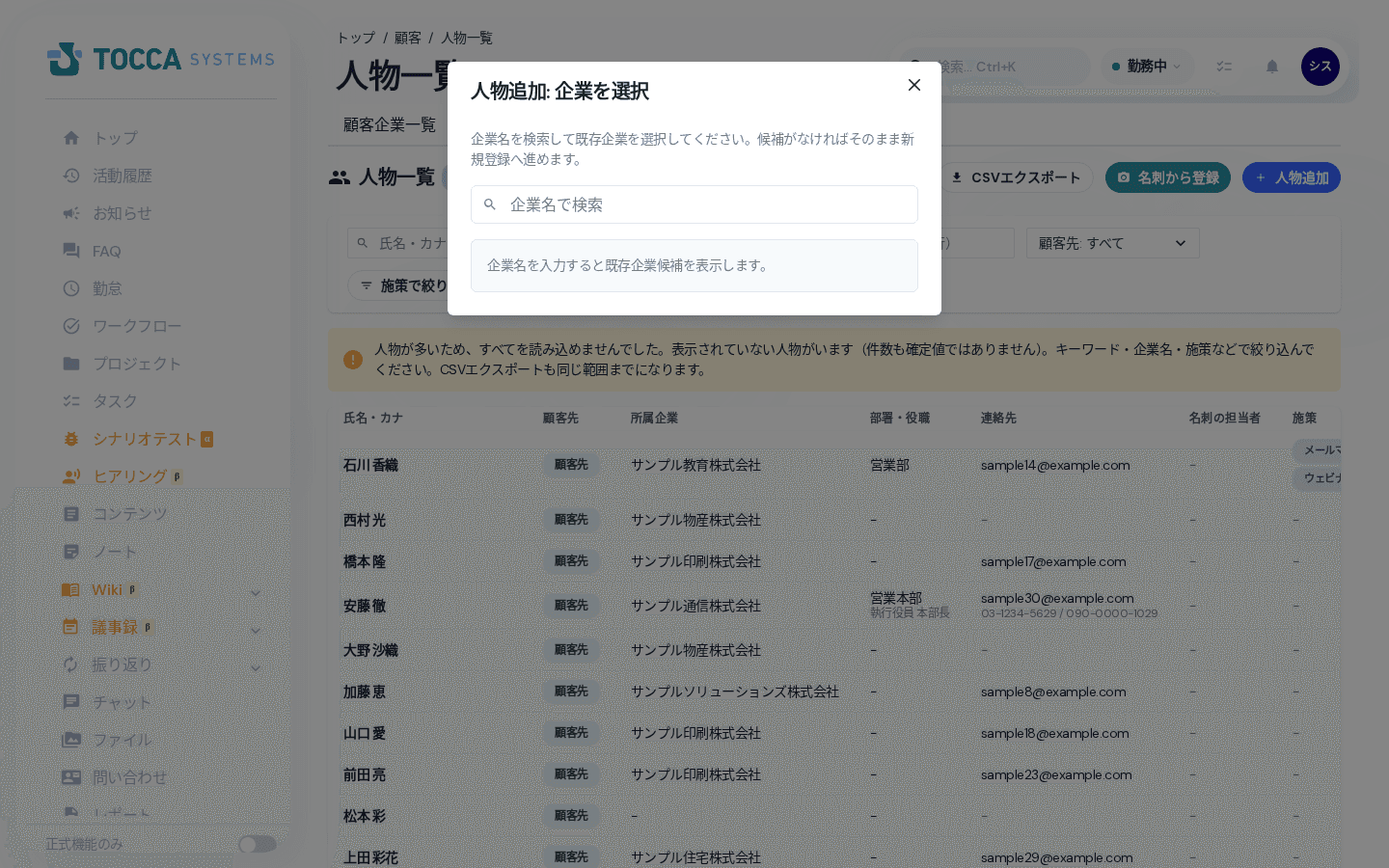This screenshot has width=1389, height=868.
Task: Click the 人物追加 button
Action: 1292,177
